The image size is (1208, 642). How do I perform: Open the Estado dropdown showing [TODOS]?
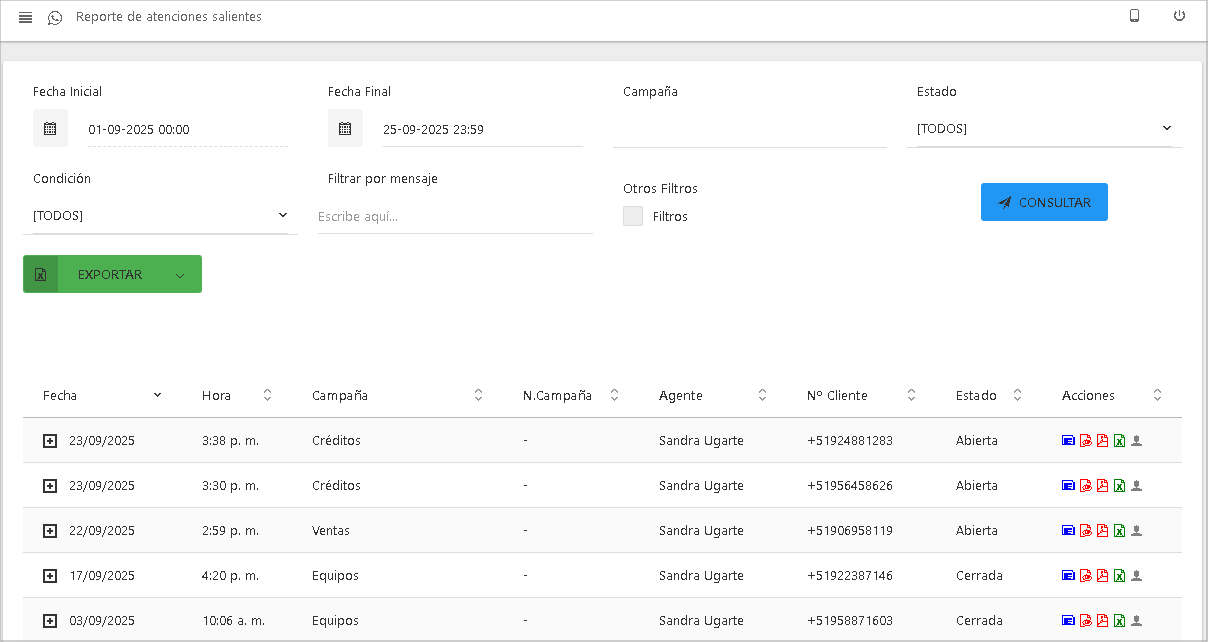tap(1044, 129)
